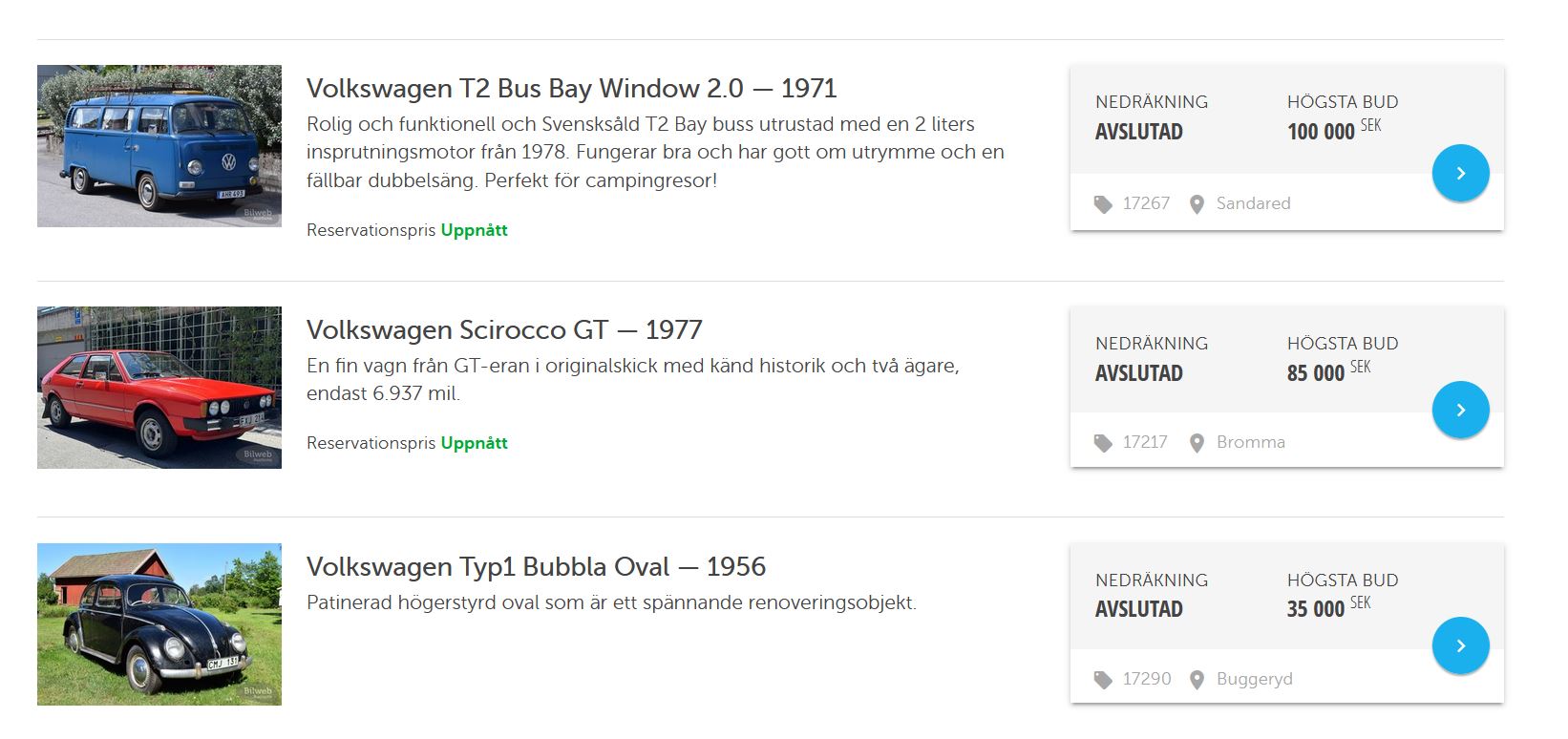The height and width of the screenshot is (739, 1568).
Task: Click the 100 000 SEK highest bid
Action: [x=1333, y=131]
